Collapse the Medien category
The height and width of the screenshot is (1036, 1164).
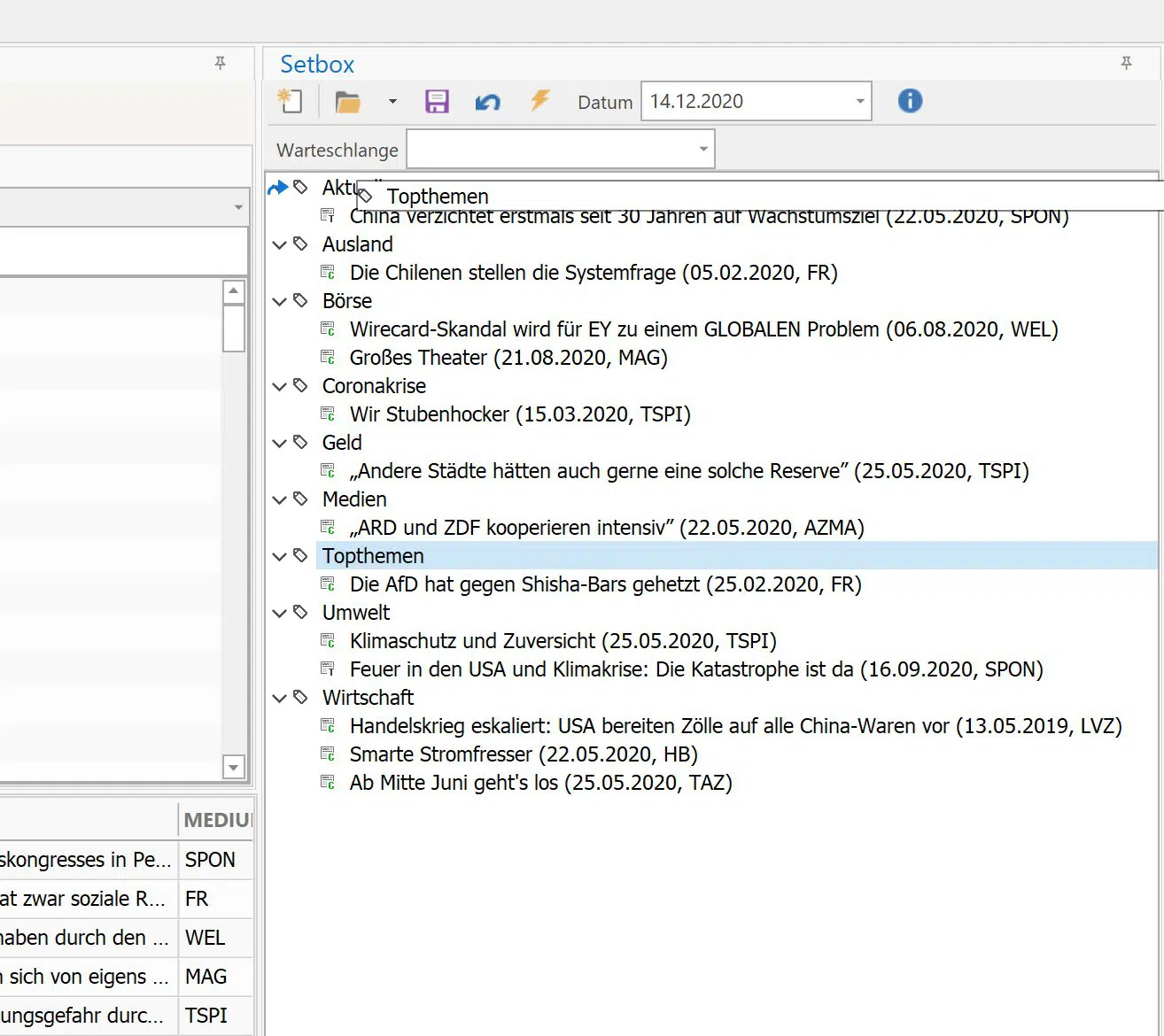(279, 499)
